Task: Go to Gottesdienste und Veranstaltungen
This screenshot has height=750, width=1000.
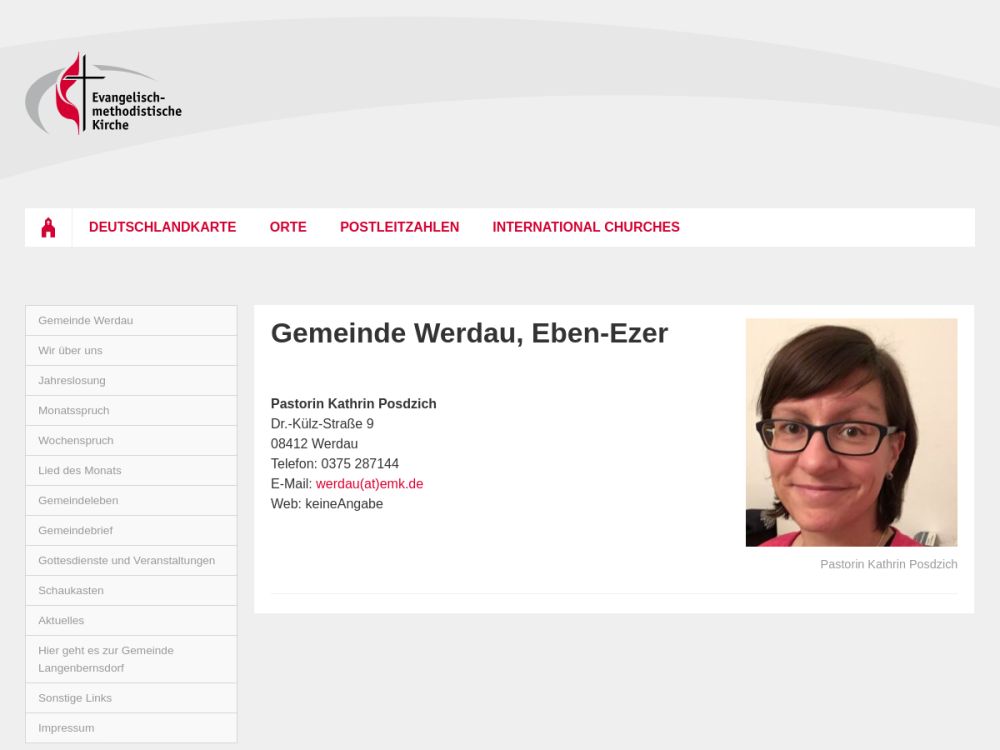Action: coord(131,560)
